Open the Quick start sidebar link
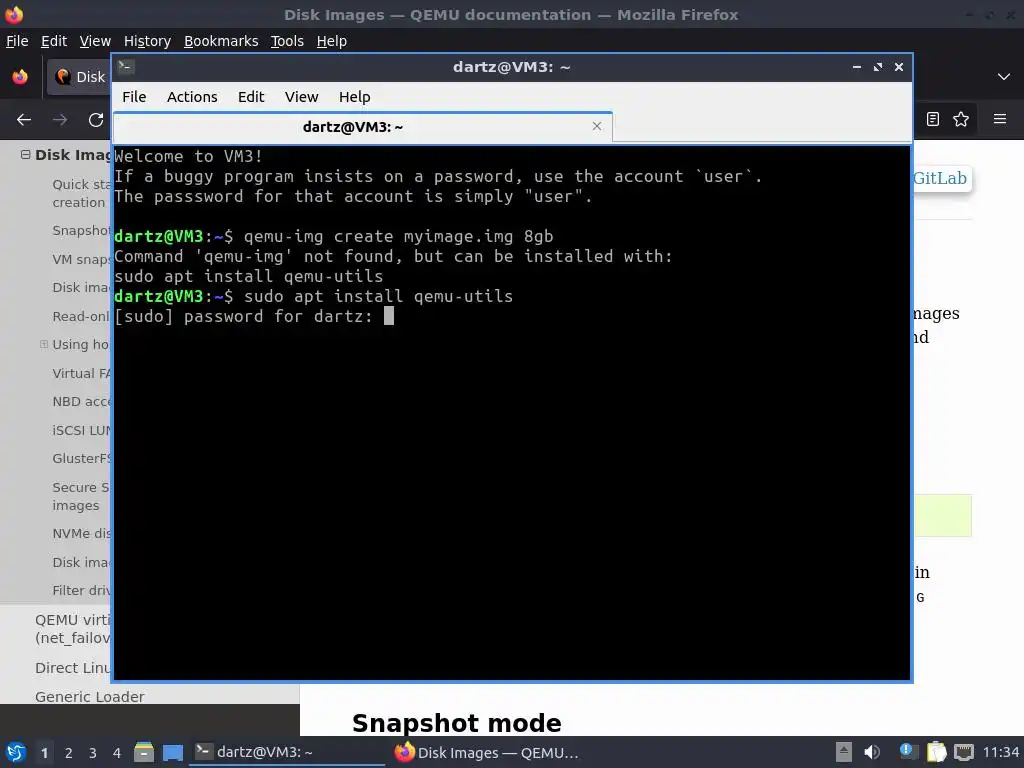This screenshot has width=1024, height=768. pos(81,193)
